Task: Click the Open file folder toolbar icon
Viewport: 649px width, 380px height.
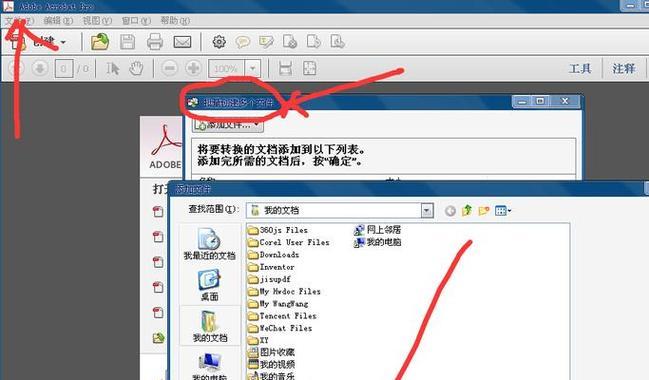Action: click(x=100, y=42)
